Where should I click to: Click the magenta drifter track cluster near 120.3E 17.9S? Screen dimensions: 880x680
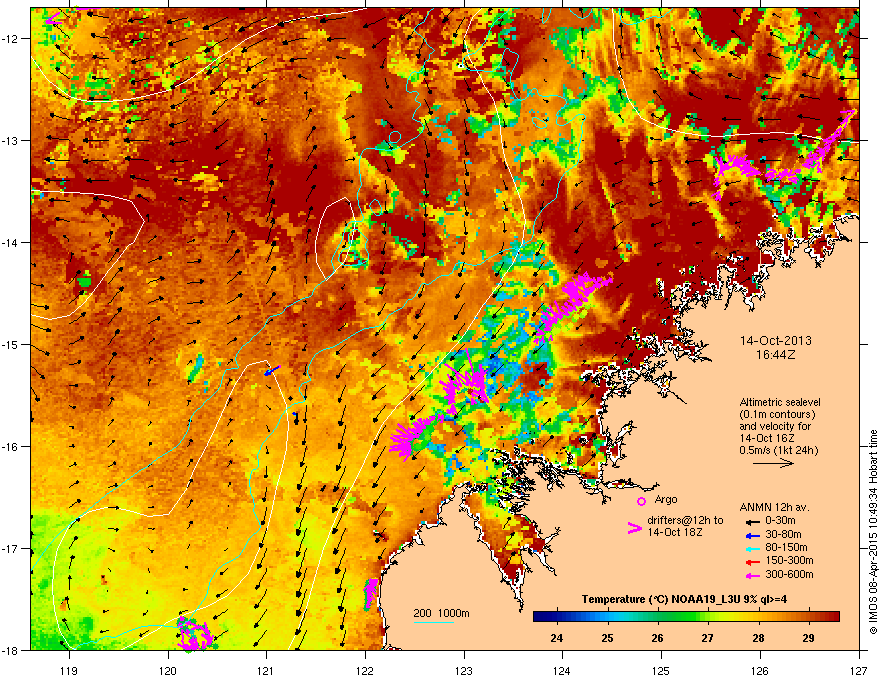[195, 633]
